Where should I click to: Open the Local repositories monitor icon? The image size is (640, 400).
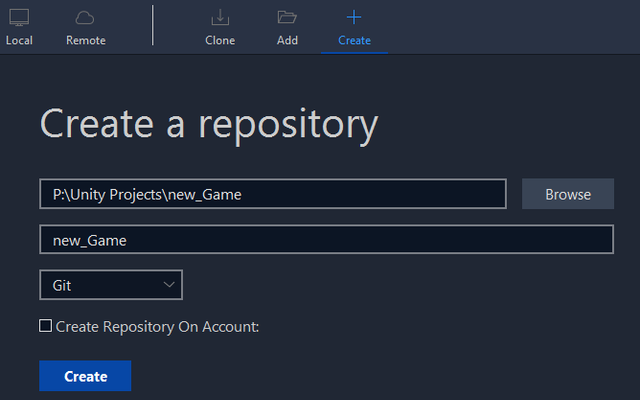pos(19,18)
